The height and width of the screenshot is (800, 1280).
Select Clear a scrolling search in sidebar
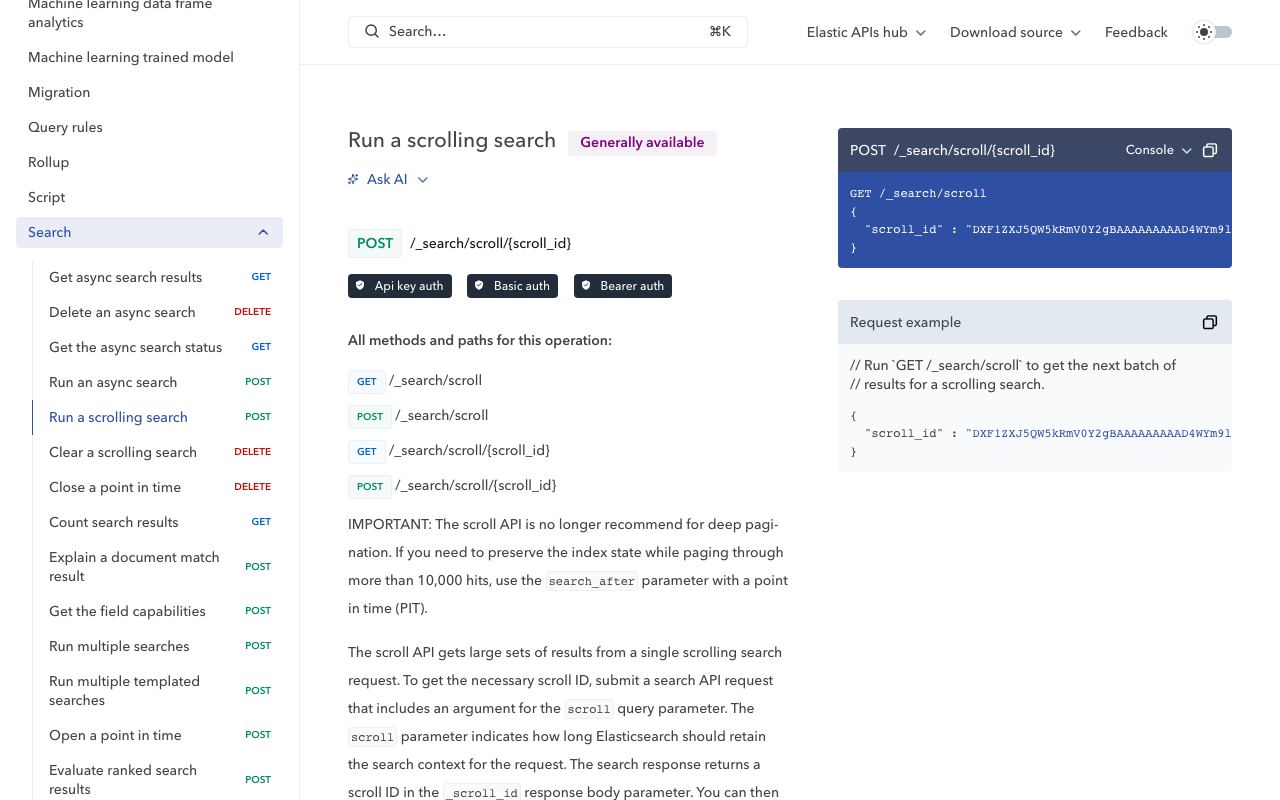tap(122, 452)
